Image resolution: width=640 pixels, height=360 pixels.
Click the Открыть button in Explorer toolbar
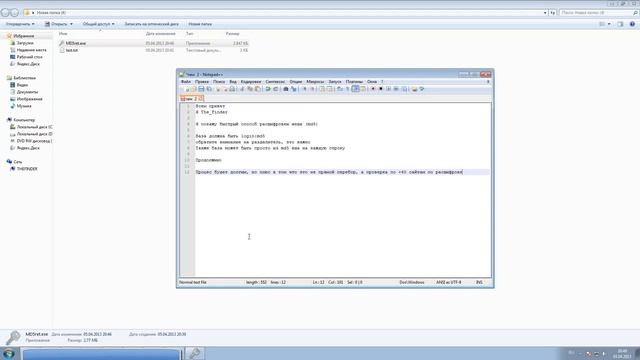tap(56, 24)
